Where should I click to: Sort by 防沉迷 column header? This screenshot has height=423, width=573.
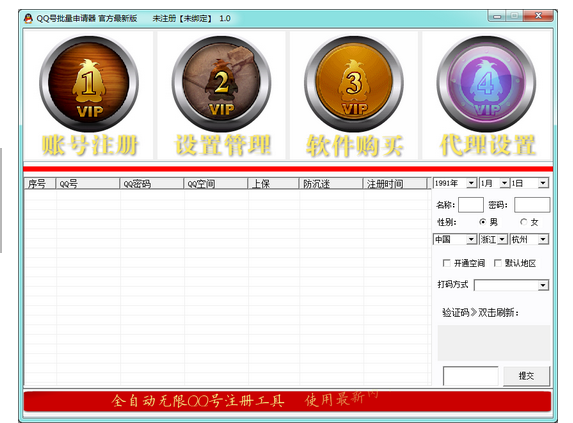[x=331, y=184]
